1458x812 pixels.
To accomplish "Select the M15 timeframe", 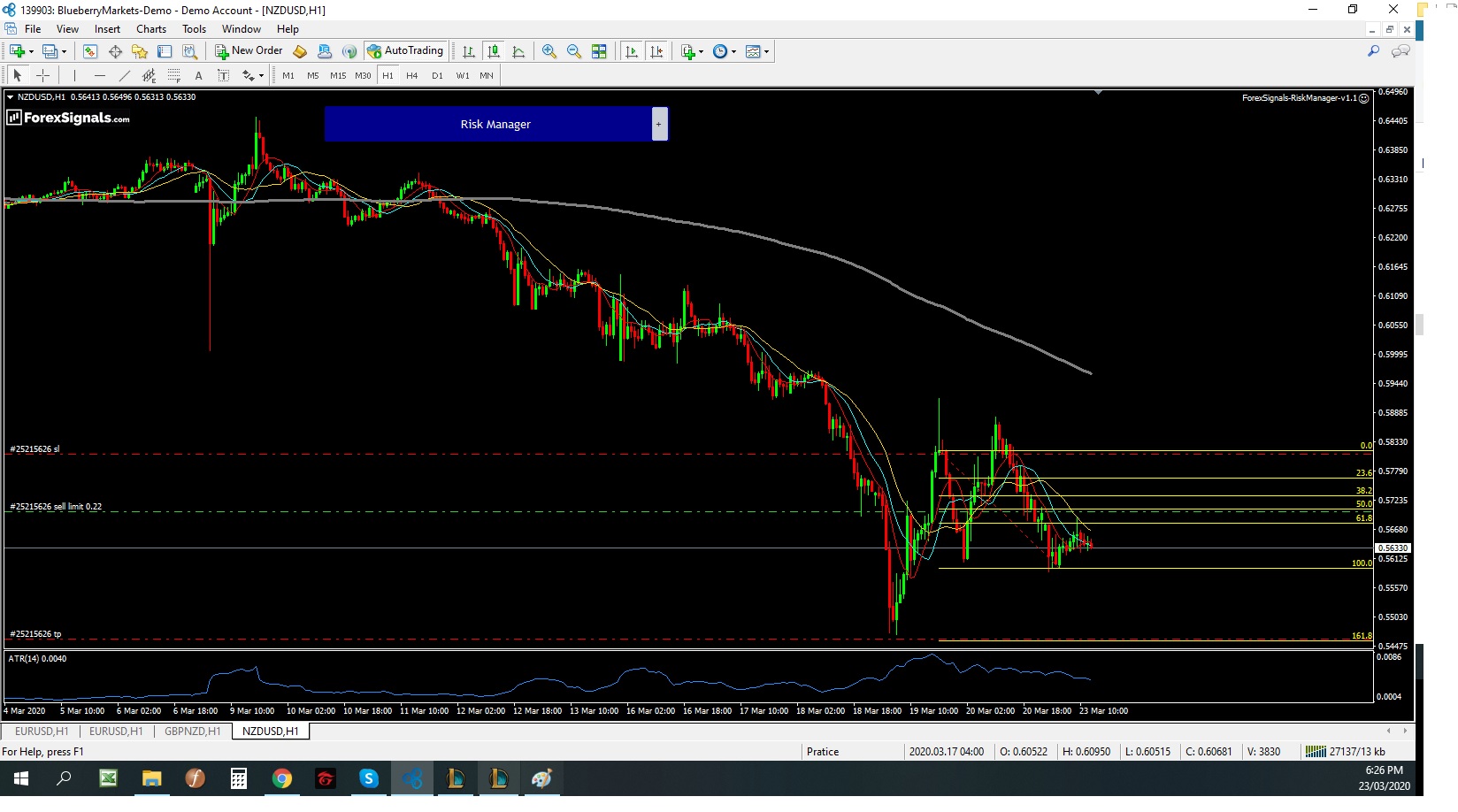I will coord(338,75).
